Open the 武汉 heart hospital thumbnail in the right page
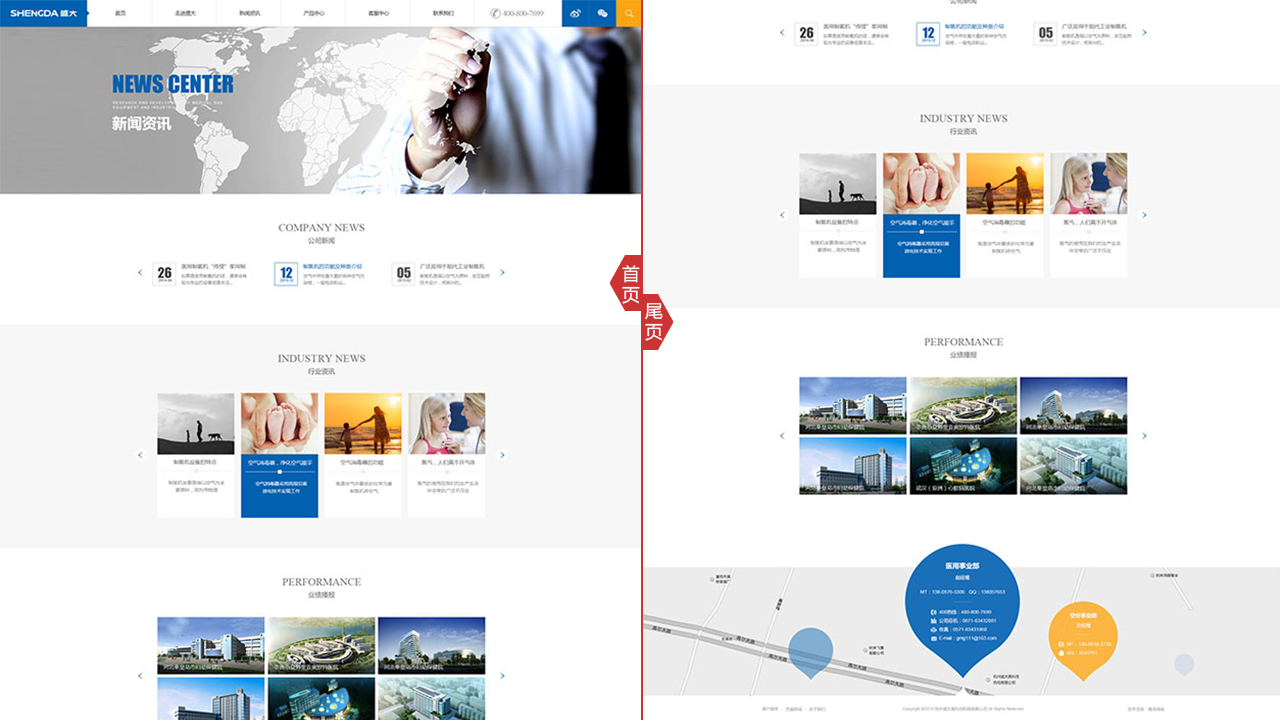The height and width of the screenshot is (720, 1280). (962, 466)
